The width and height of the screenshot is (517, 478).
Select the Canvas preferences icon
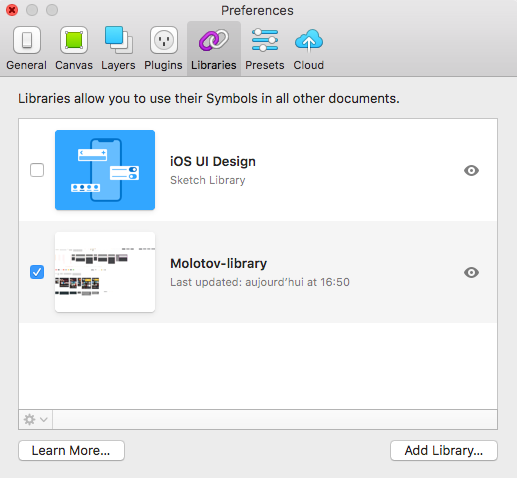[x=74, y=40]
